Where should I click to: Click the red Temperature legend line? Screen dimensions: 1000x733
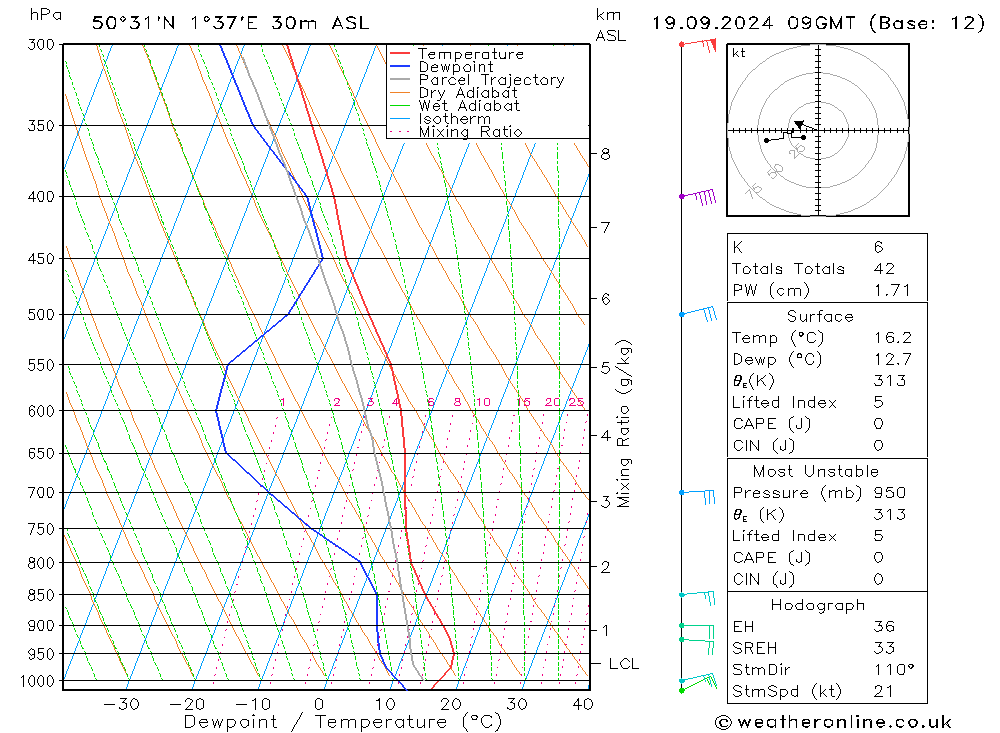[x=400, y=54]
